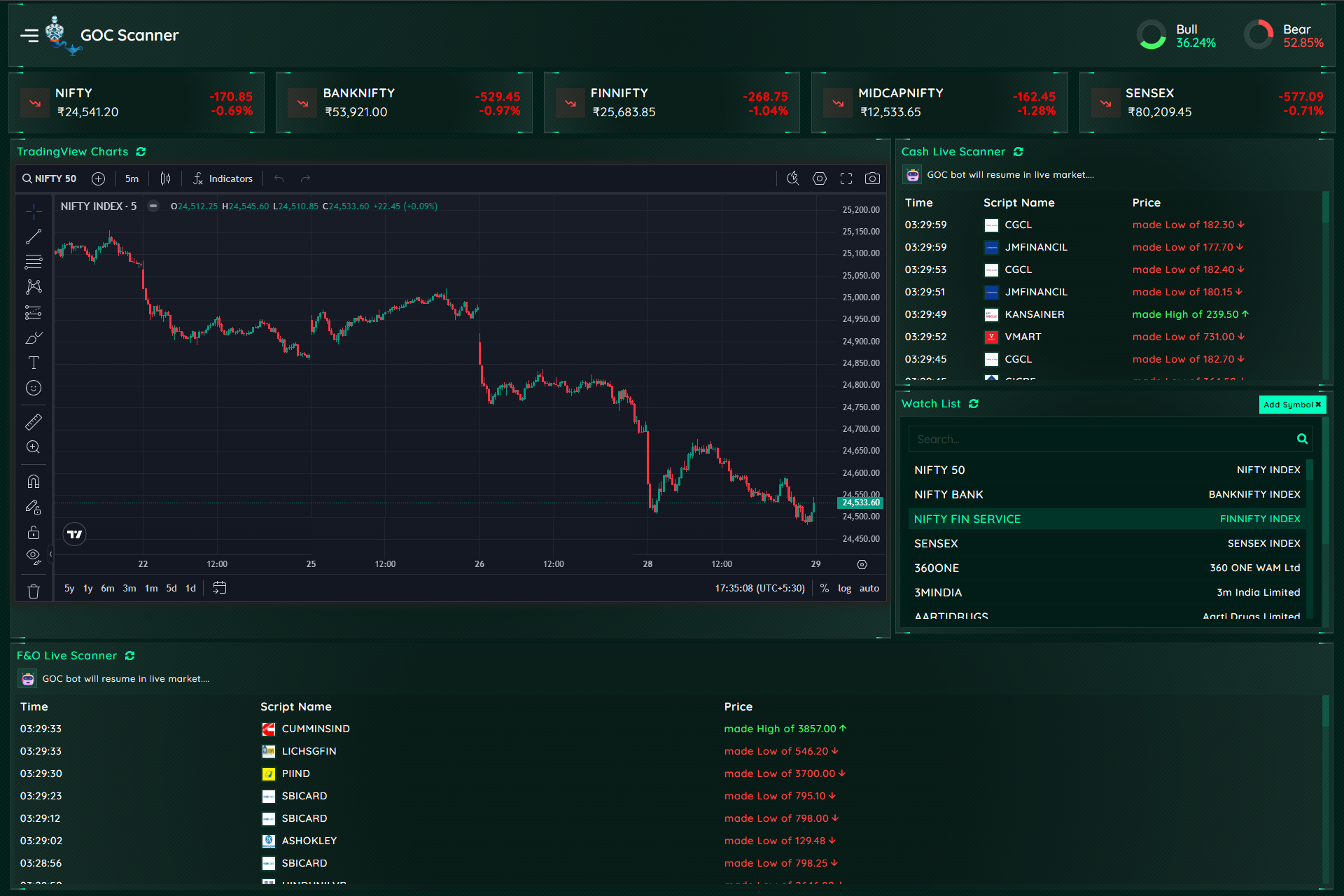Add a compare symbol with plus icon
Viewport: 1344px width, 896px height.
pyautogui.click(x=99, y=178)
